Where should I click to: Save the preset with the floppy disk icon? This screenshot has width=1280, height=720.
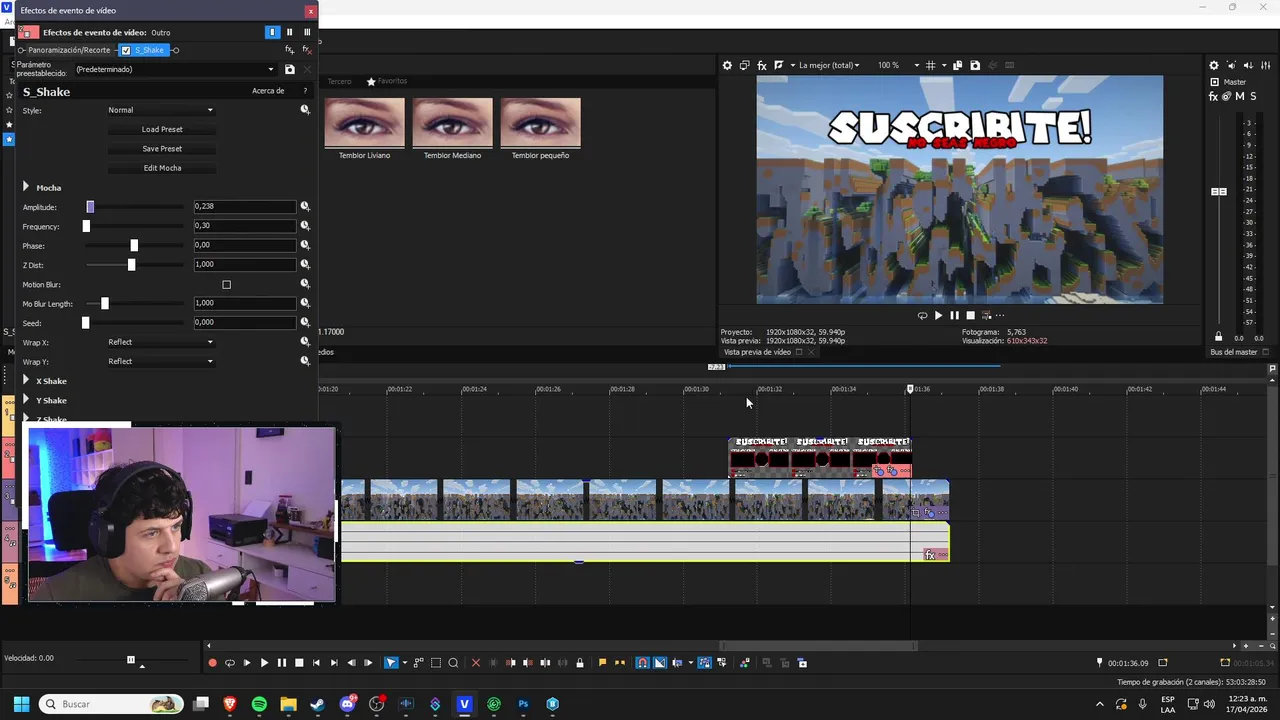290,69
